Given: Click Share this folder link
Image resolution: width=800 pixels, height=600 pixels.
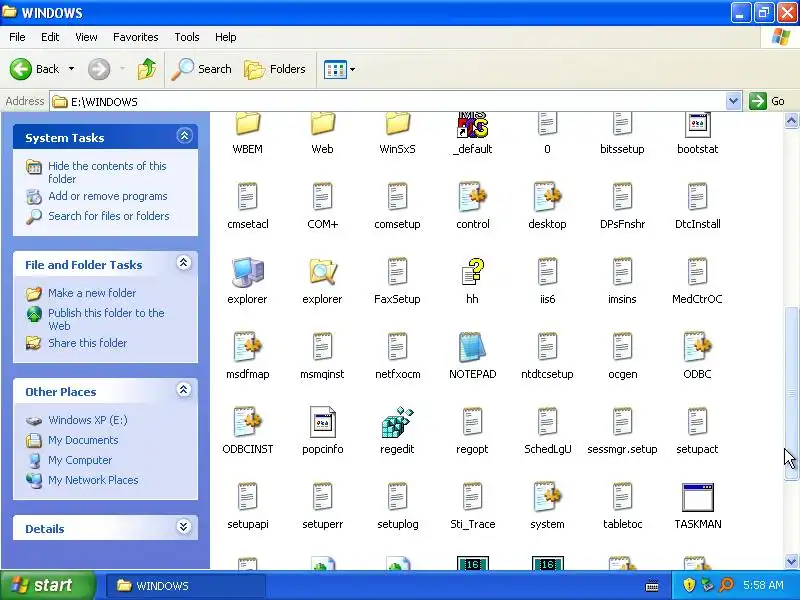Looking at the screenshot, I should [87, 343].
